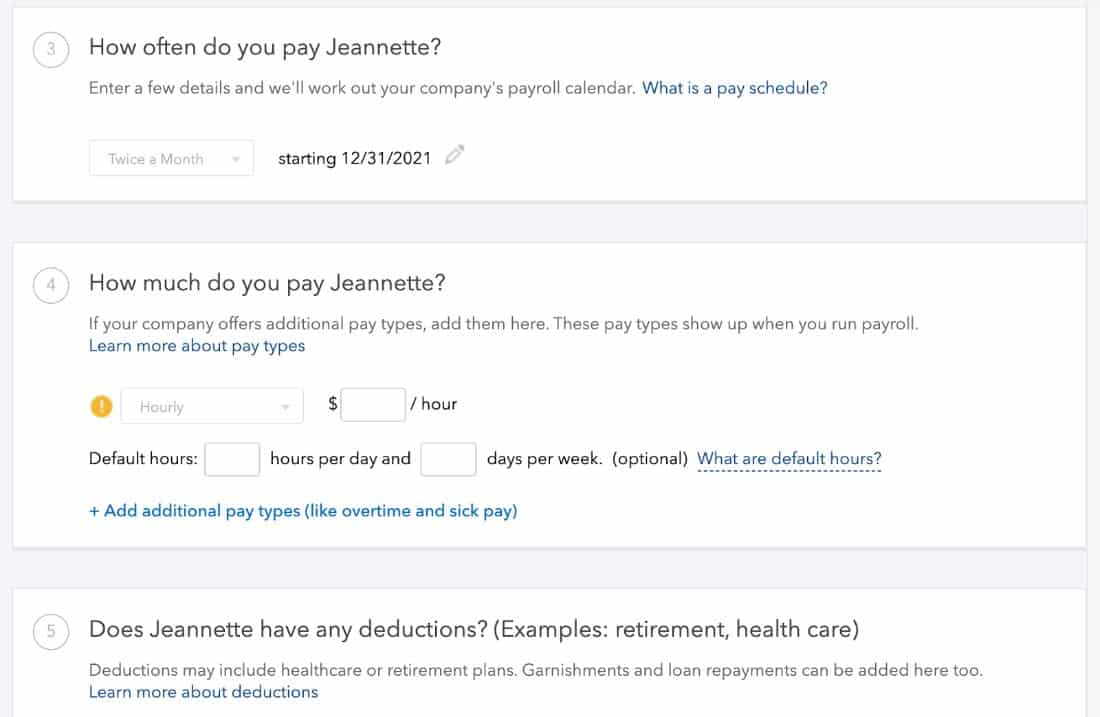Click the dollar per hour rate field
The height and width of the screenshot is (717, 1100).
(x=372, y=404)
